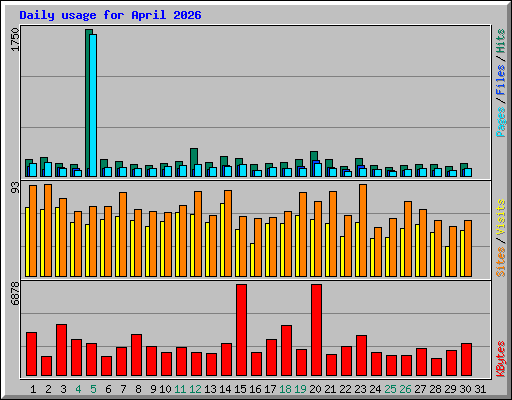The image size is (512, 400).
Task: Click the orange Visits bar for day 2
Action: [x=48, y=230]
